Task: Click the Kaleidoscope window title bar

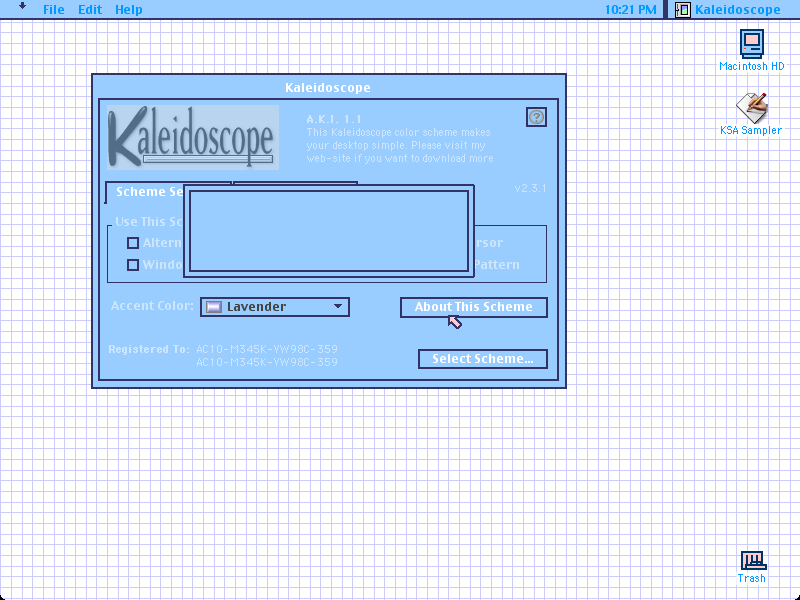Action: pos(329,87)
